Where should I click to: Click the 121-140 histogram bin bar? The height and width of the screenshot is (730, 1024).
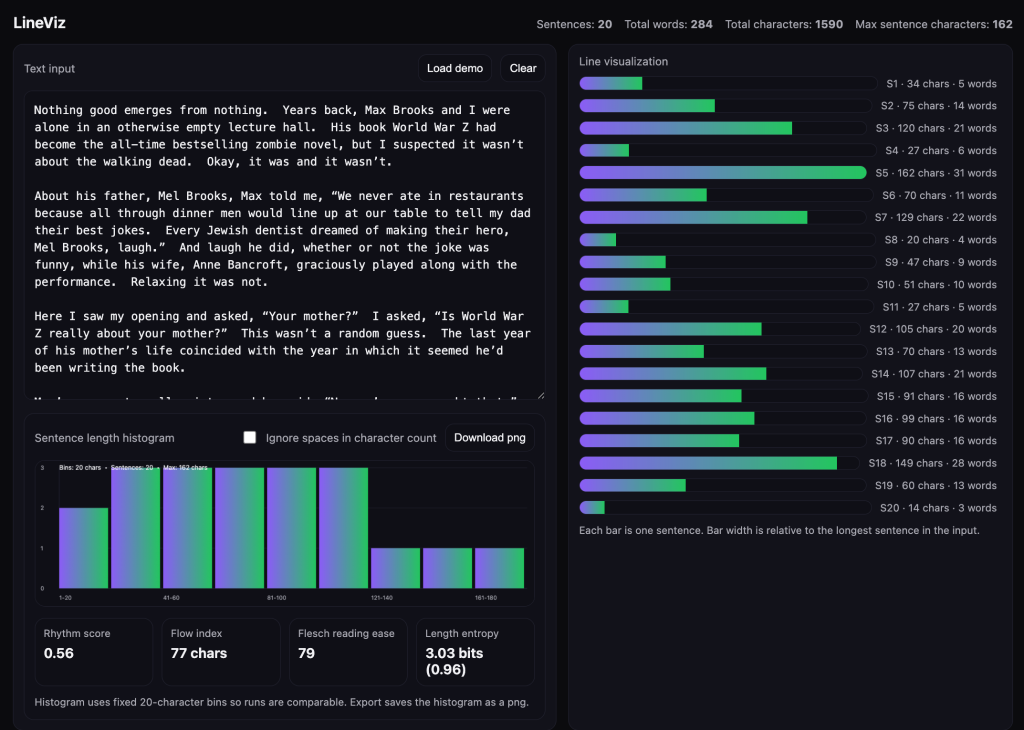(395, 568)
